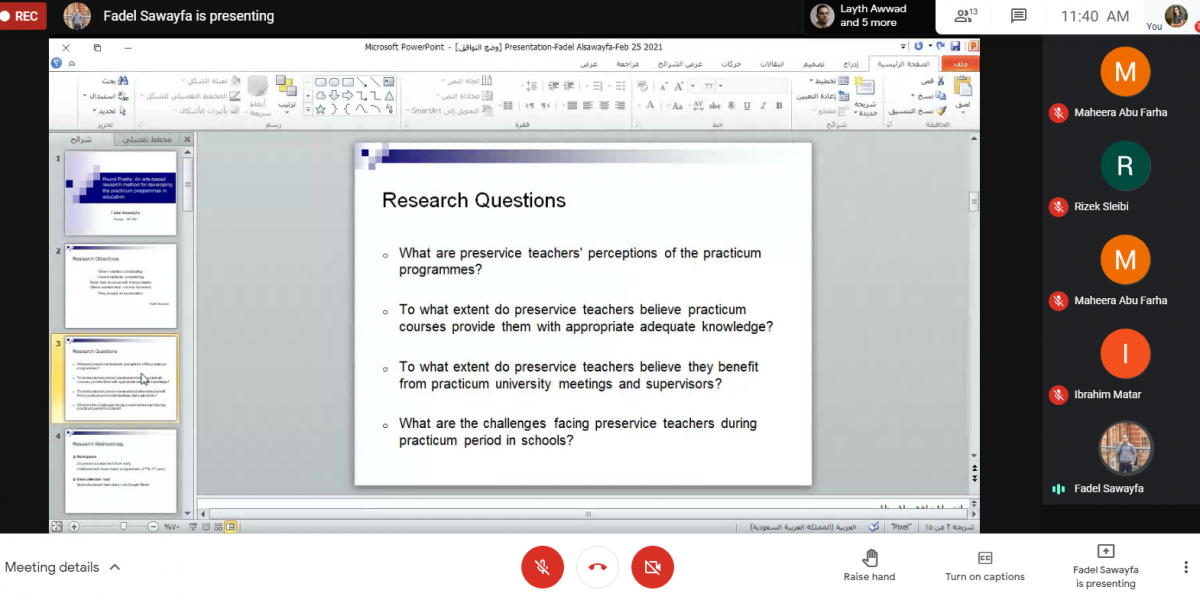The height and width of the screenshot is (600, 1200).
Task: Open the Slide Show (عرض الشرائح) tab
Action: 680,64
